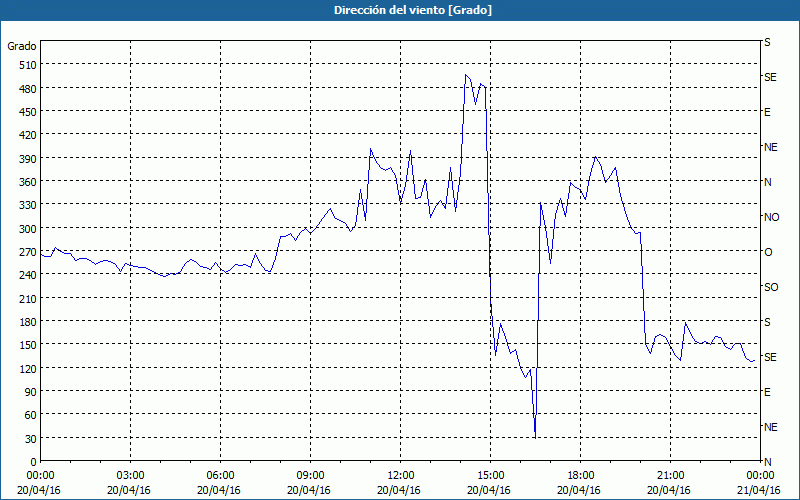The image size is (800, 500).
Task: Click the '360' degree axis label
Action: point(28,182)
